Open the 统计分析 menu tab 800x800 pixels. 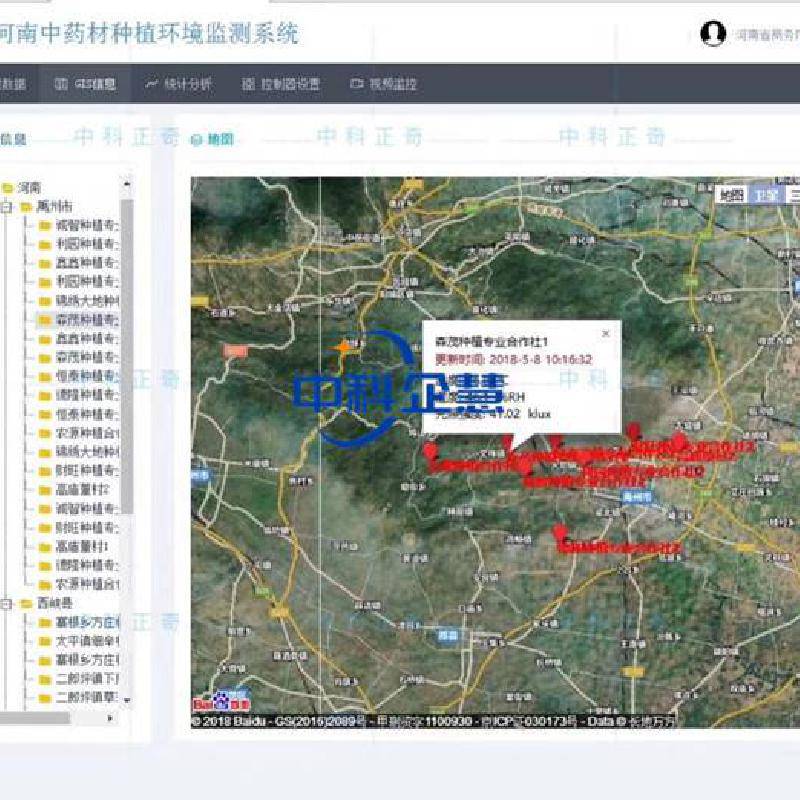(179, 84)
